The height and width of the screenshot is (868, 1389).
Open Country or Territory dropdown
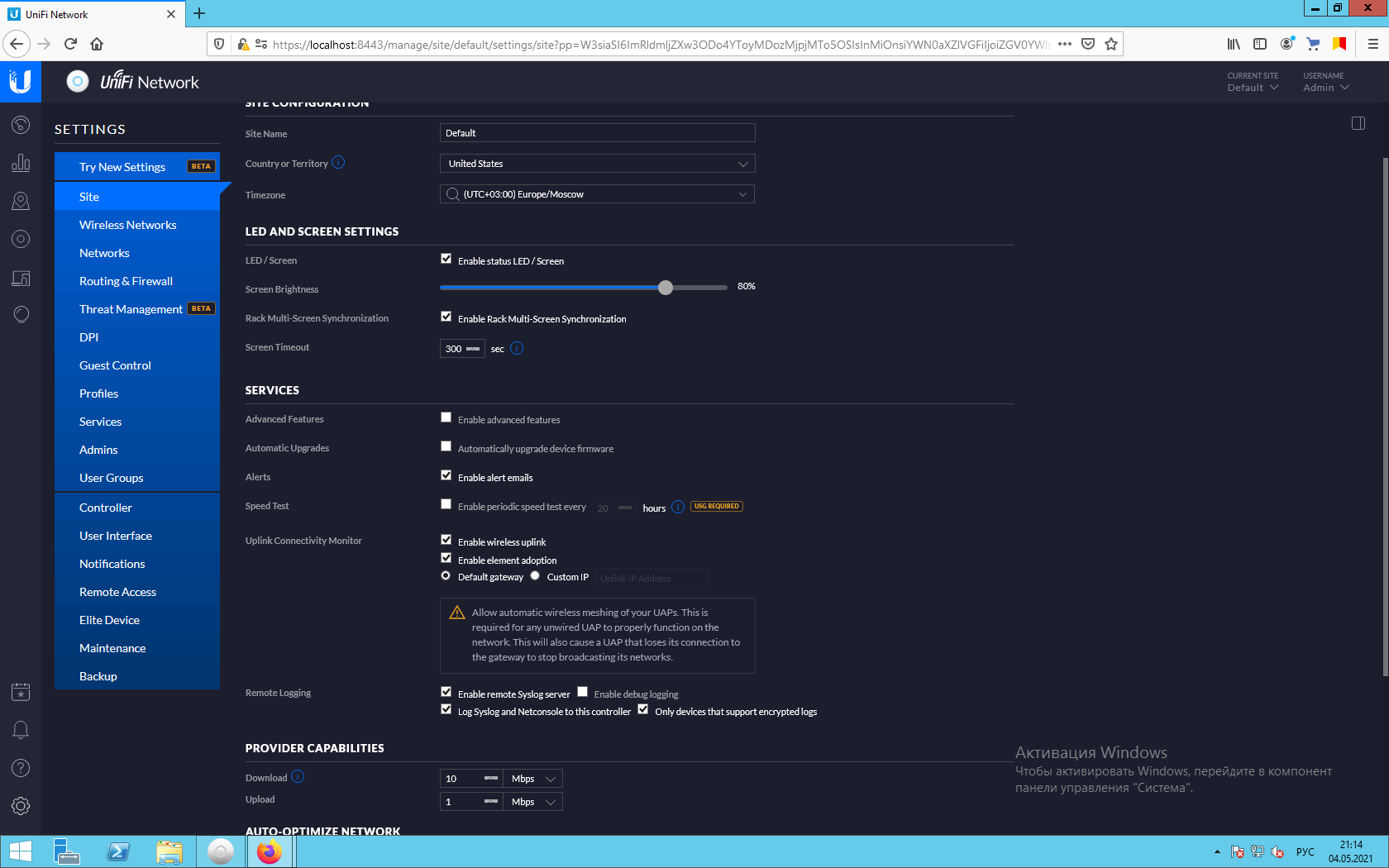click(597, 164)
